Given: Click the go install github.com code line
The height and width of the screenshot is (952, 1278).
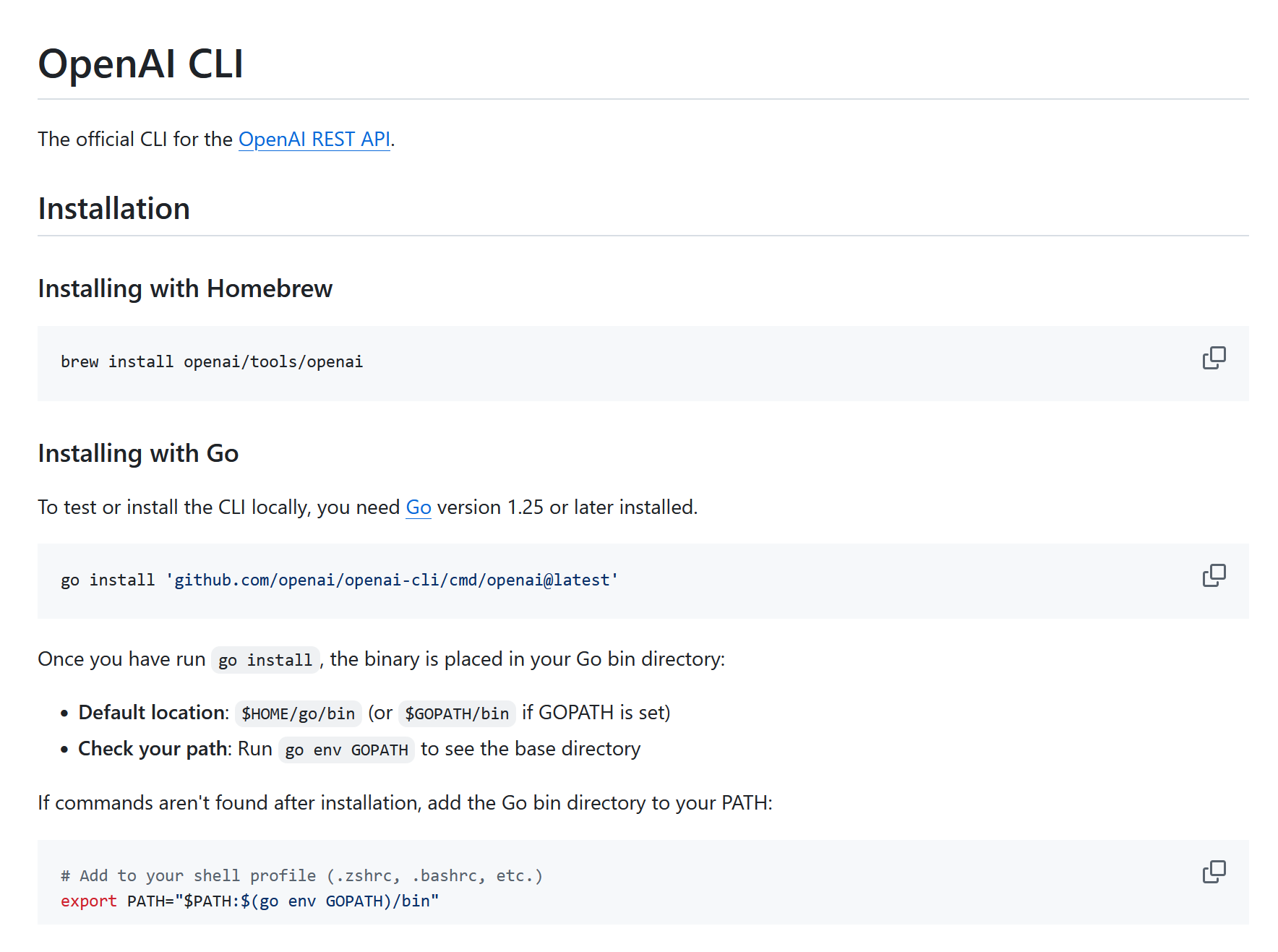Looking at the screenshot, I should [x=340, y=580].
